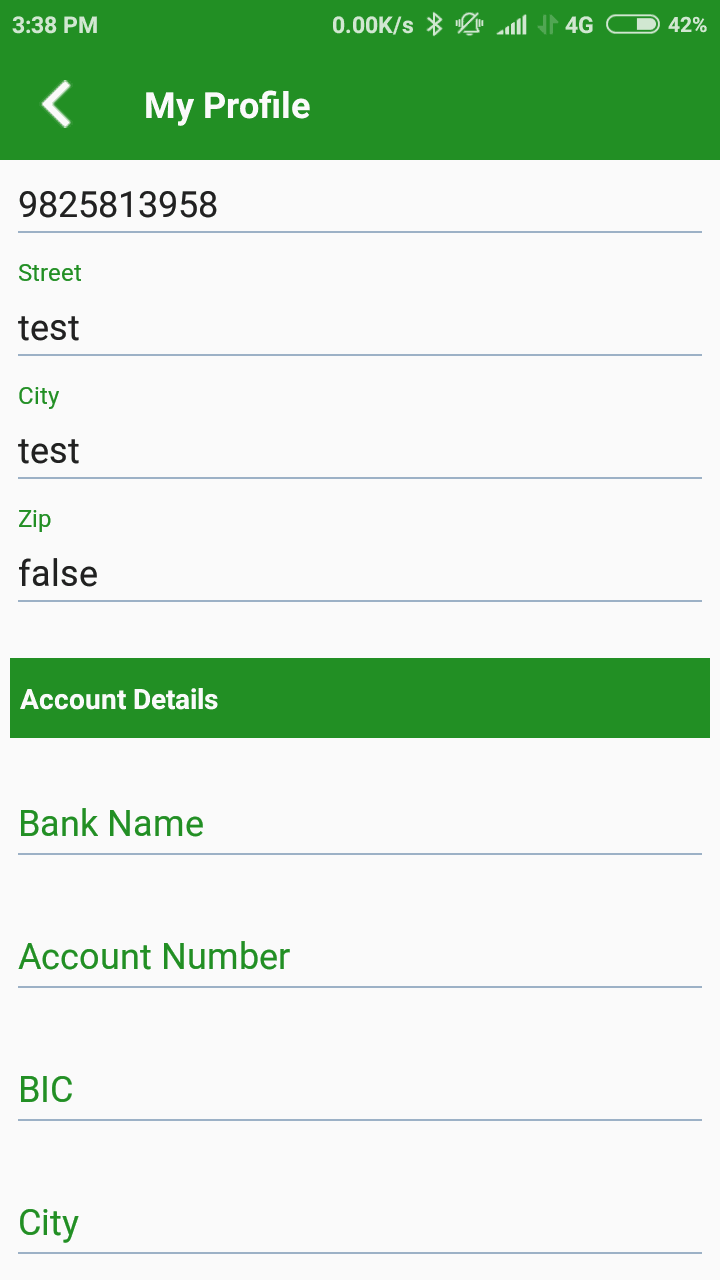Select the empty City field under Account Details
The image size is (720, 1280).
[x=360, y=1223]
